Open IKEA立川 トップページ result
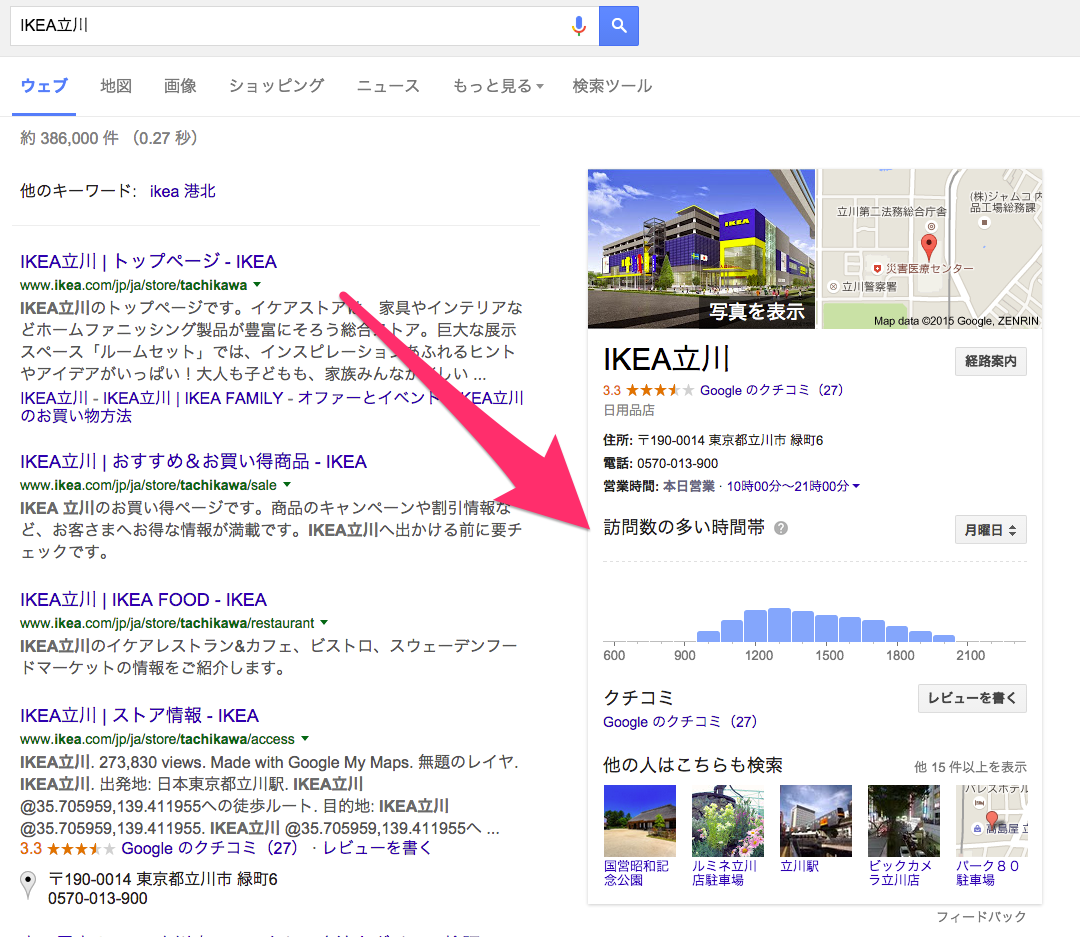The image size is (1080, 937). (x=148, y=262)
